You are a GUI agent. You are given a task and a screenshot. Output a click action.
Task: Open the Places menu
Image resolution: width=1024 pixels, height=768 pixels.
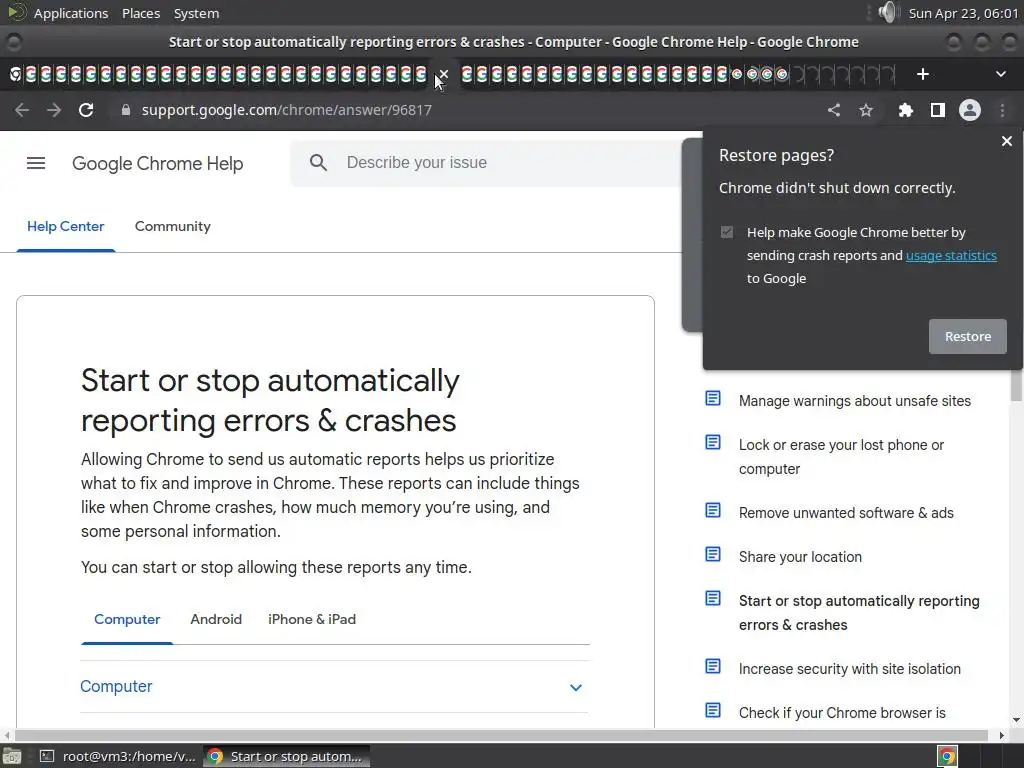click(141, 13)
